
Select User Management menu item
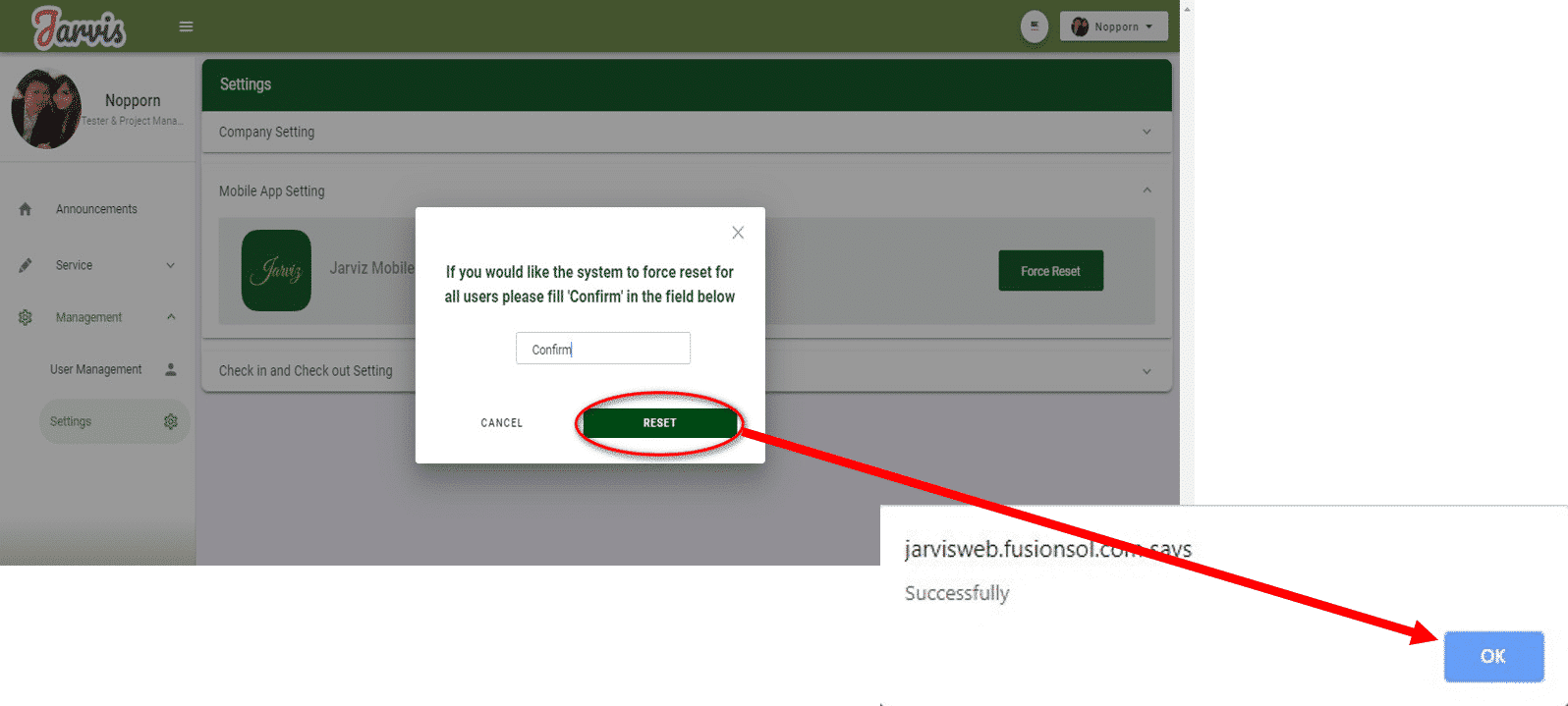[x=96, y=369]
